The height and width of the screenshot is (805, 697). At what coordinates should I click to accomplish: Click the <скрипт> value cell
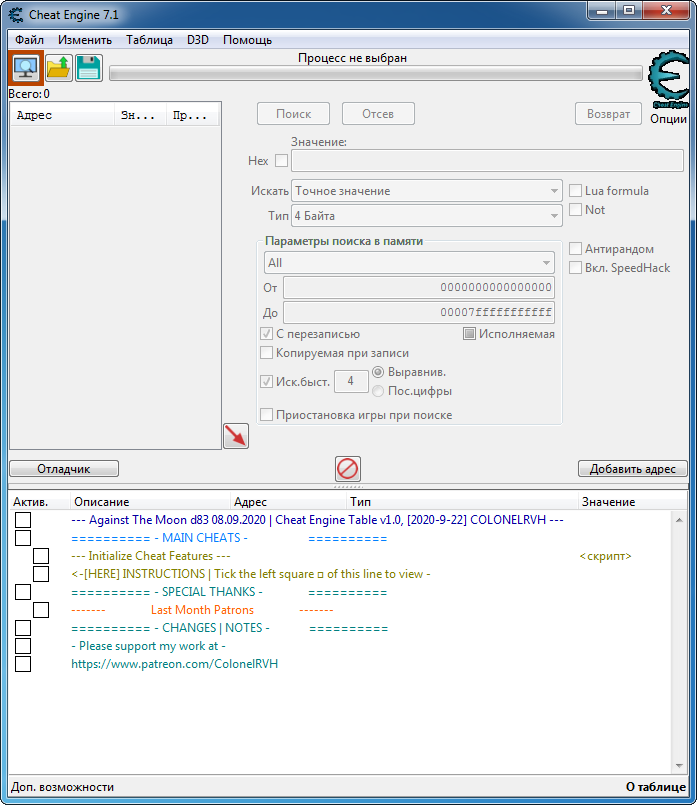pyautogui.click(x=606, y=556)
